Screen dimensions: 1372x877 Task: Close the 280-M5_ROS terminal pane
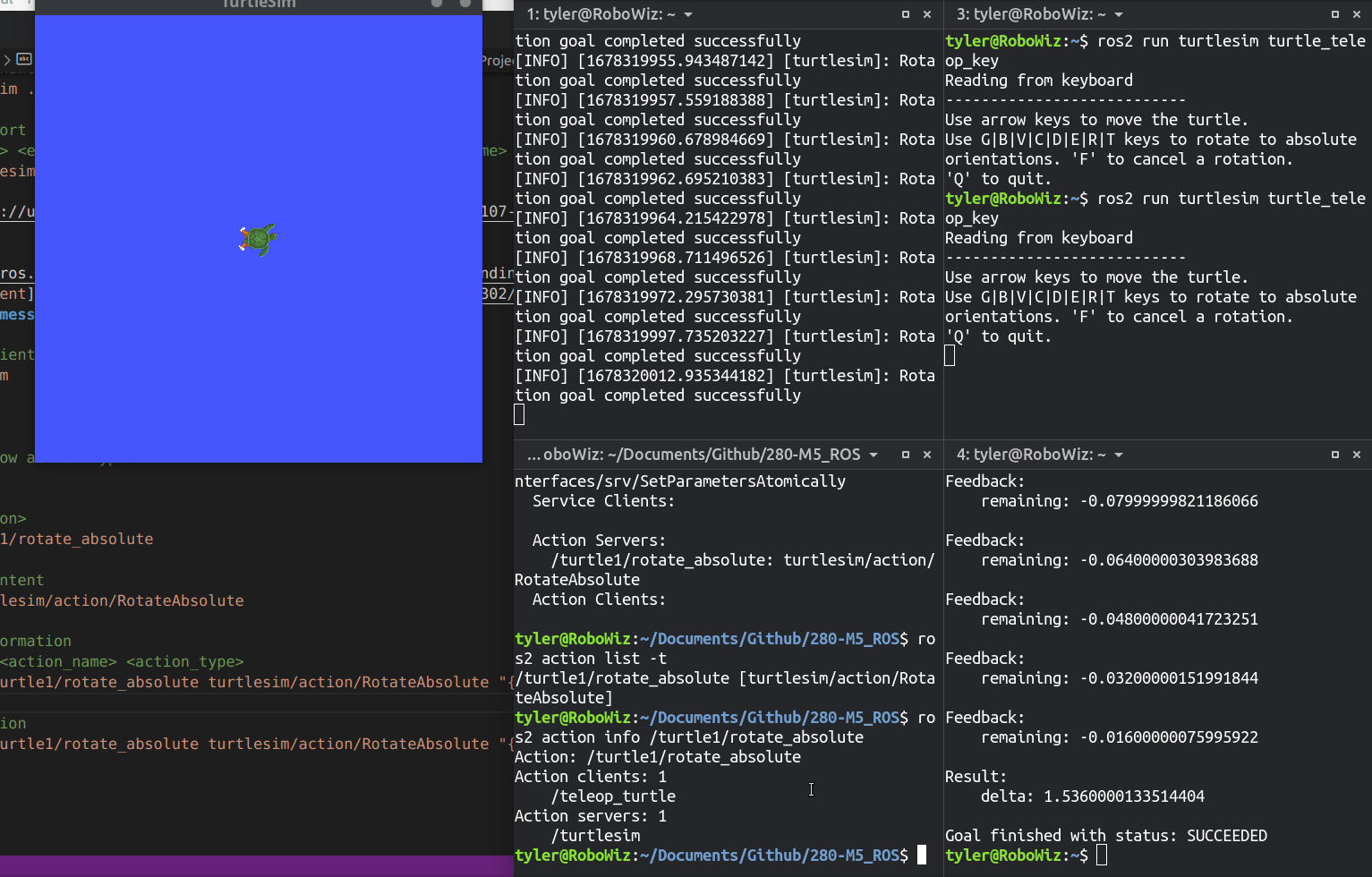[927, 455]
